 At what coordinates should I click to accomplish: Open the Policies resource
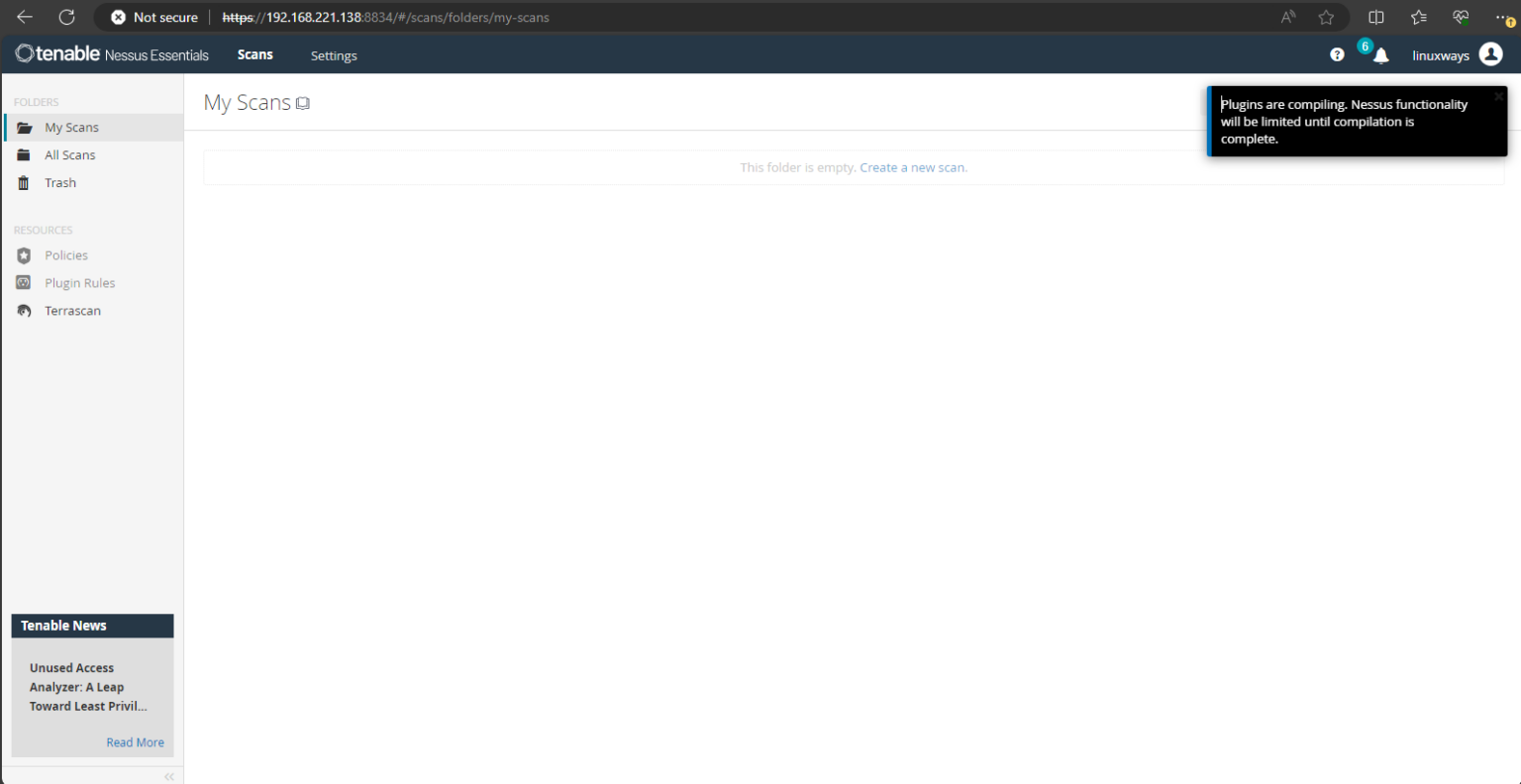[x=65, y=254]
